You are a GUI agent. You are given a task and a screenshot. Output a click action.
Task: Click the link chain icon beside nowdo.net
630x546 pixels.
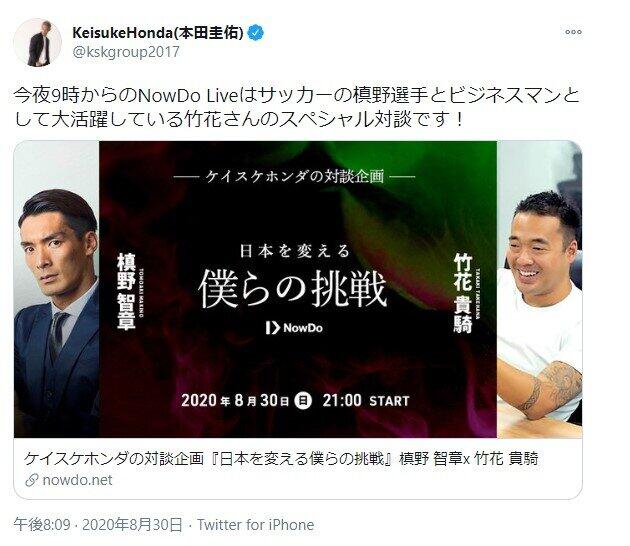coord(31,480)
